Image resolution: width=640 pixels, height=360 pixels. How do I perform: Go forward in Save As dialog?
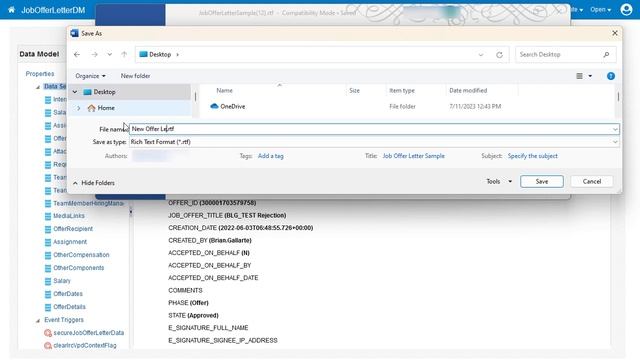coord(94,54)
